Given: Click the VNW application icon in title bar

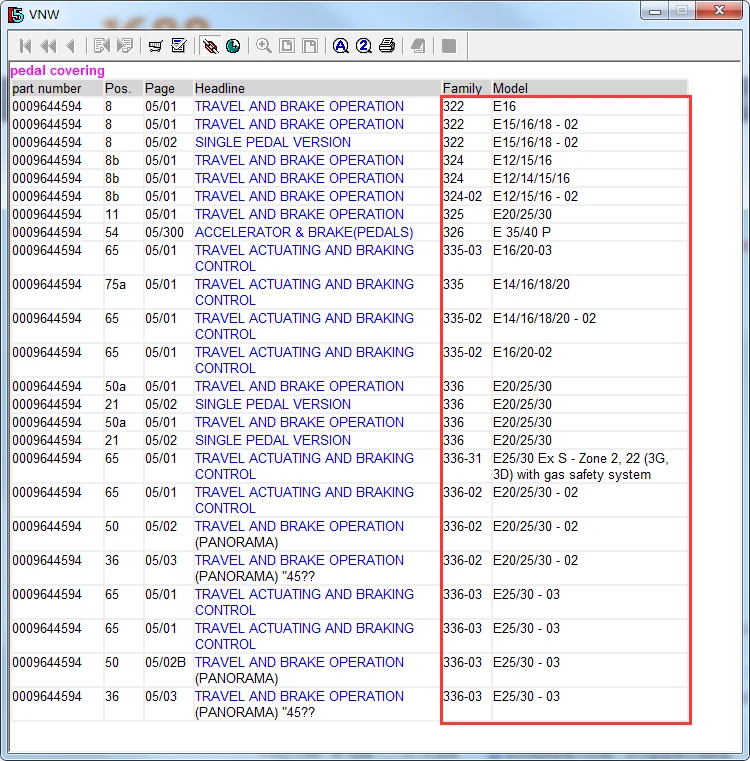Looking at the screenshot, I should (16, 12).
